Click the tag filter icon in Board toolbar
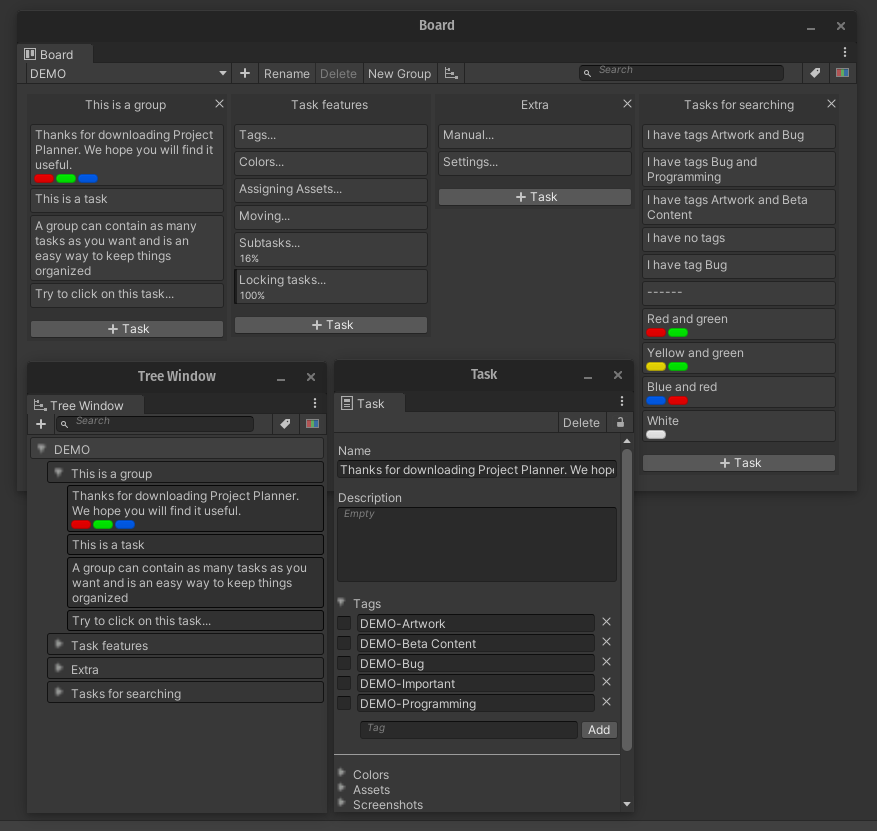The width and height of the screenshot is (877, 831). [815, 73]
